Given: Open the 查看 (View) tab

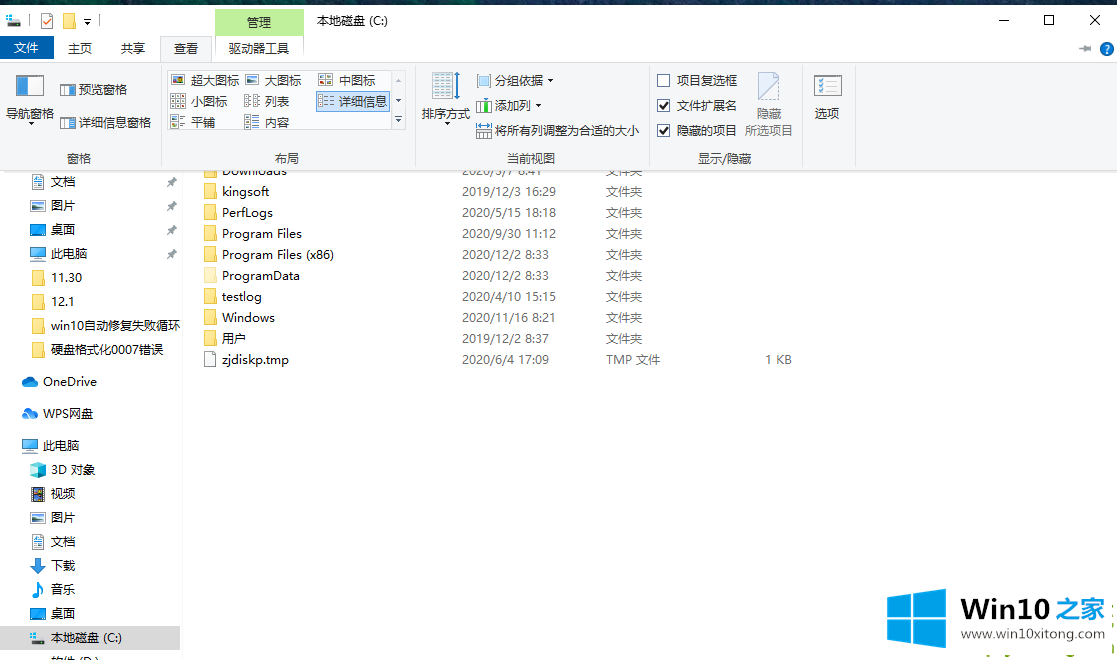Looking at the screenshot, I should (186, 48).
